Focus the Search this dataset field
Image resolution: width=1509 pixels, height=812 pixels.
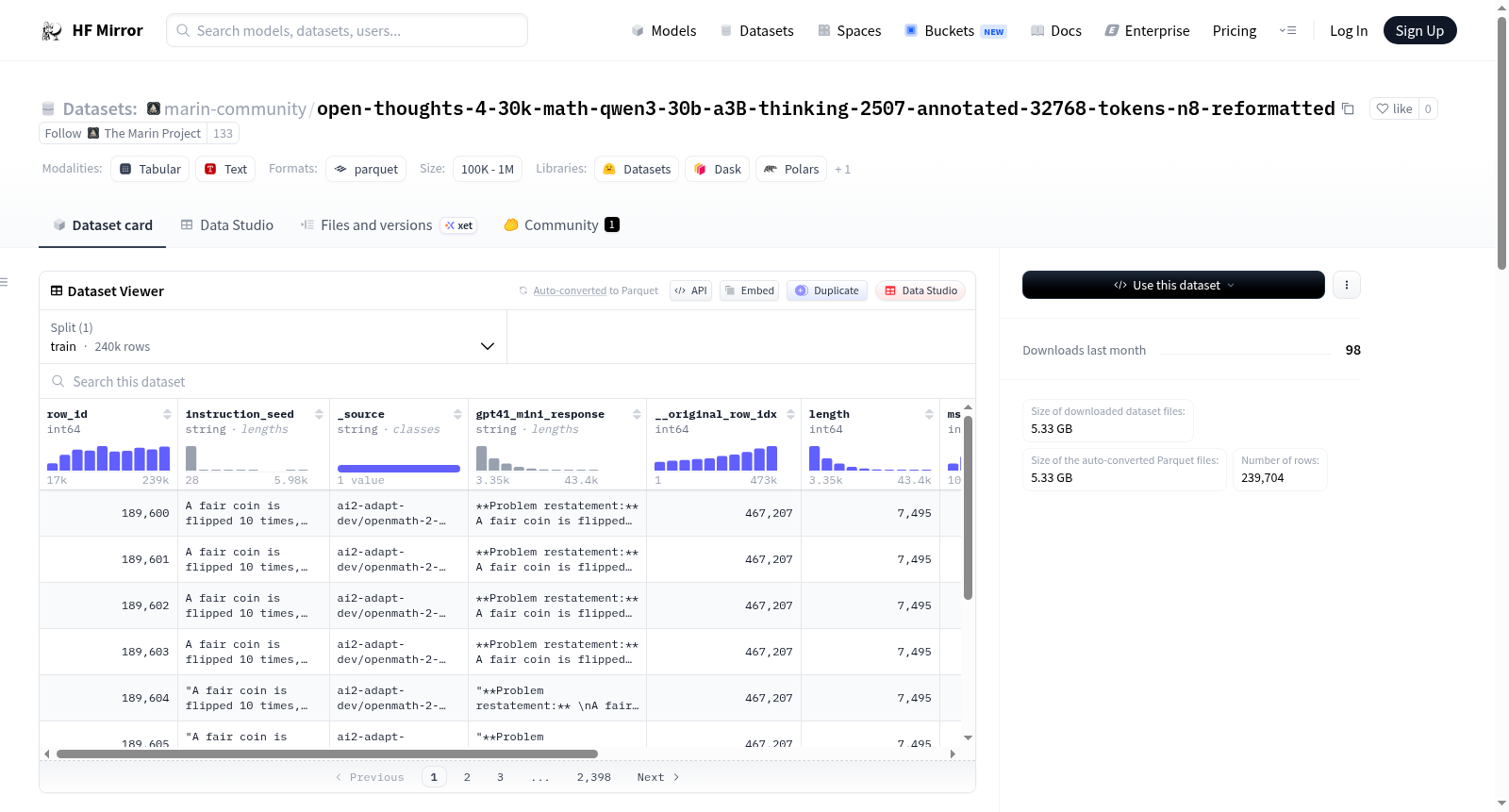tap(507, 381)
